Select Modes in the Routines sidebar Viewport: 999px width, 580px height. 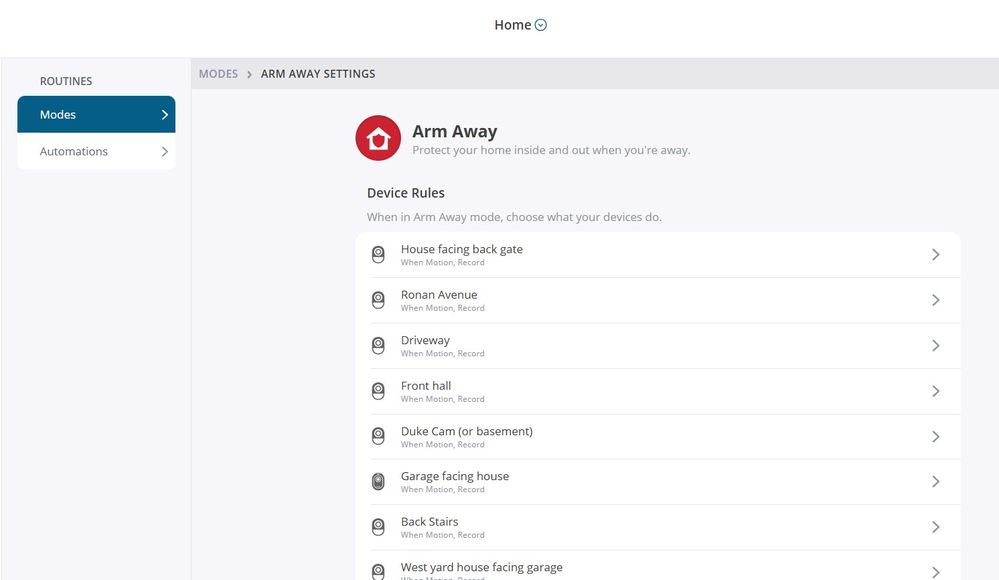click(96, 115)
